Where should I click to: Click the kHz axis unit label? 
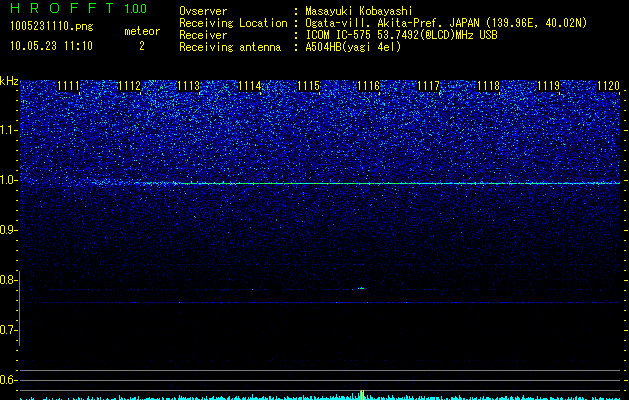[9, 81]
